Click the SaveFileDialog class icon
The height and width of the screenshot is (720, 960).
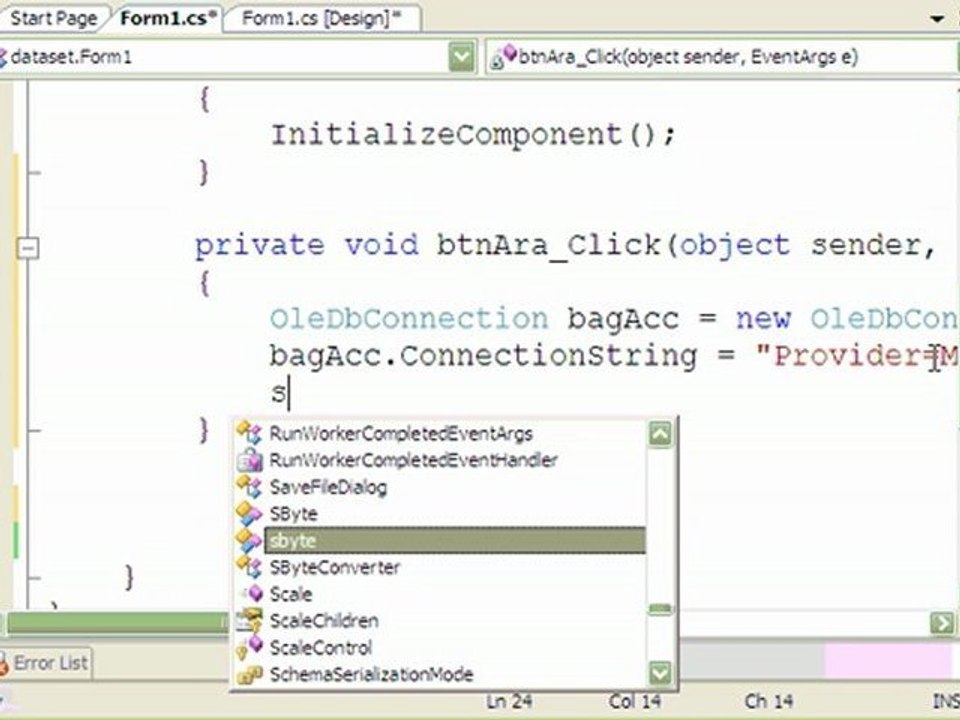[249, 487]
